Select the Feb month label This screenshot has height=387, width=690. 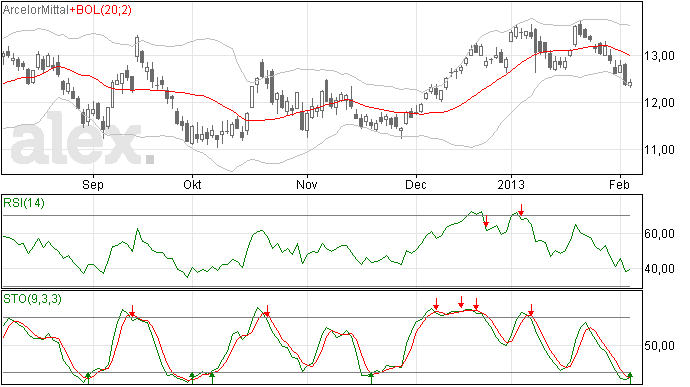click(x=620, y=184)
